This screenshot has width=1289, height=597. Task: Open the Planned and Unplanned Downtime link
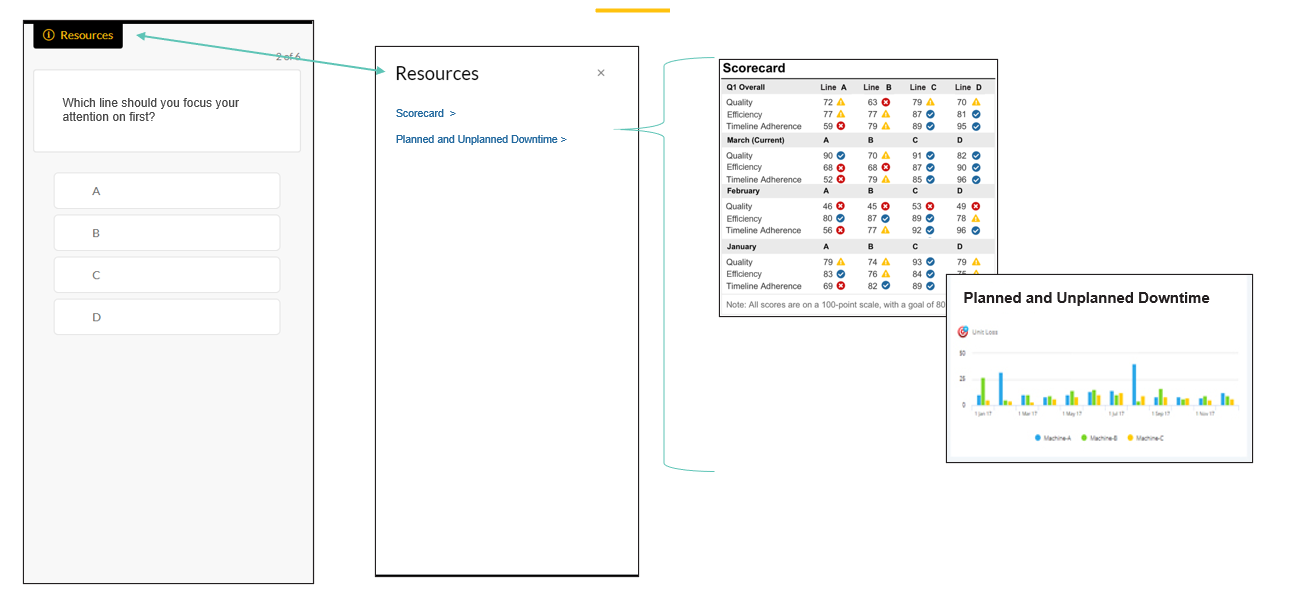click(480, 139)
